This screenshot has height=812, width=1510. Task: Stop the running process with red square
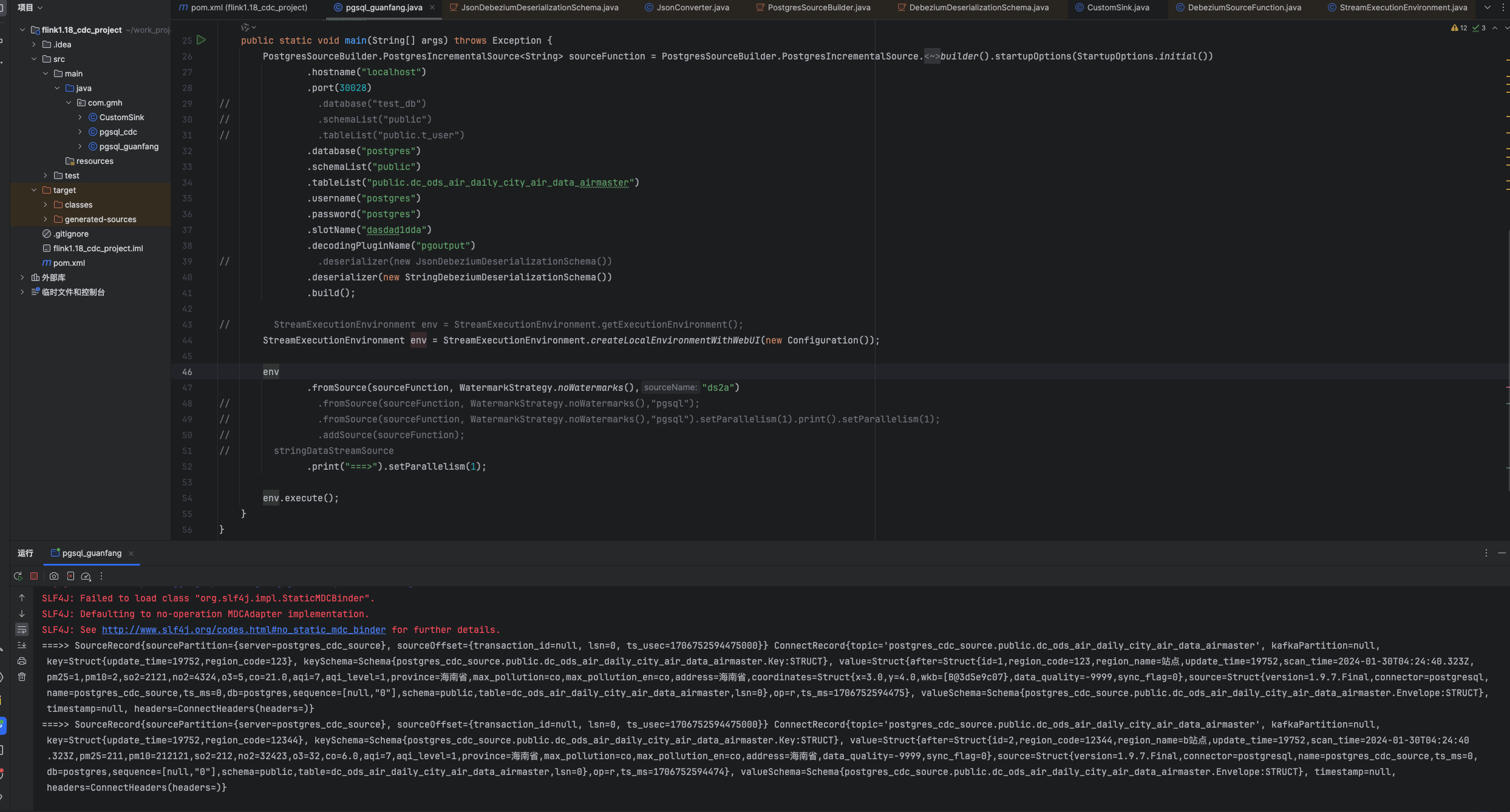pyautogui.click(x=34, y=576)
